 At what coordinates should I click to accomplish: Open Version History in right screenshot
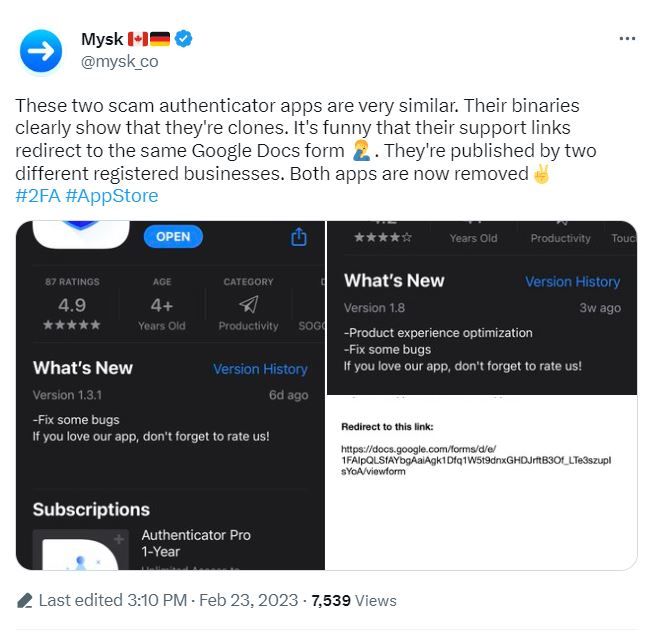(572, 282)
